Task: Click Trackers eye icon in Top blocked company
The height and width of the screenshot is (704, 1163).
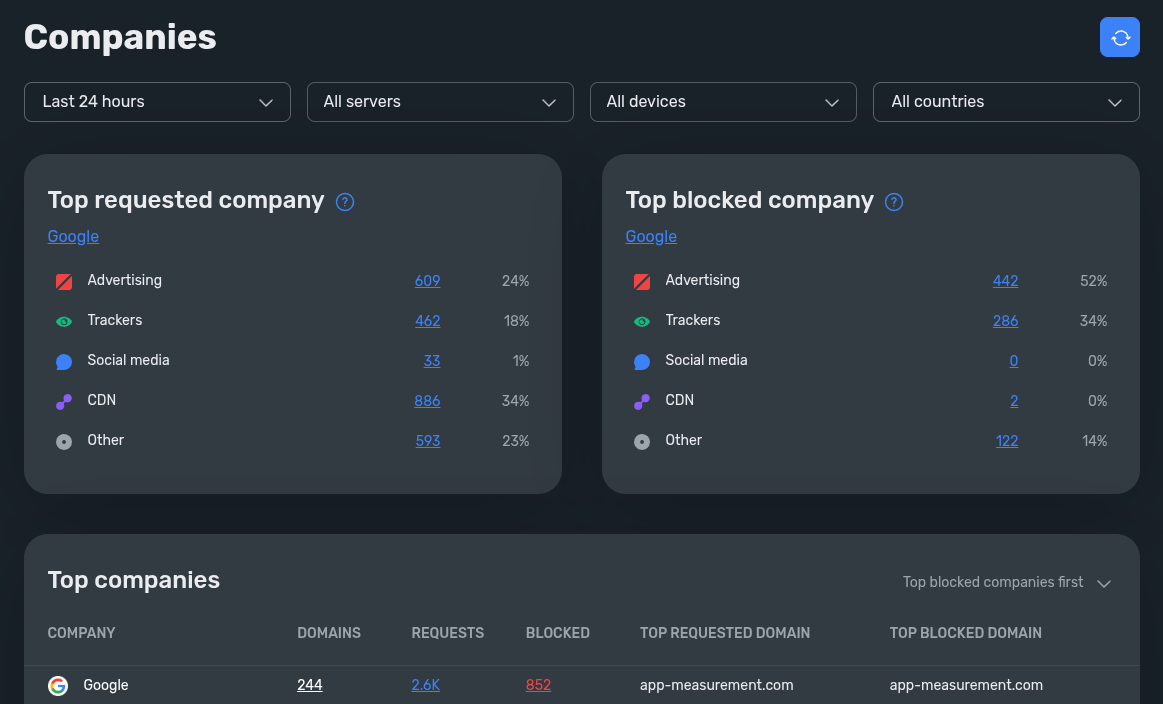Action: 642,321
